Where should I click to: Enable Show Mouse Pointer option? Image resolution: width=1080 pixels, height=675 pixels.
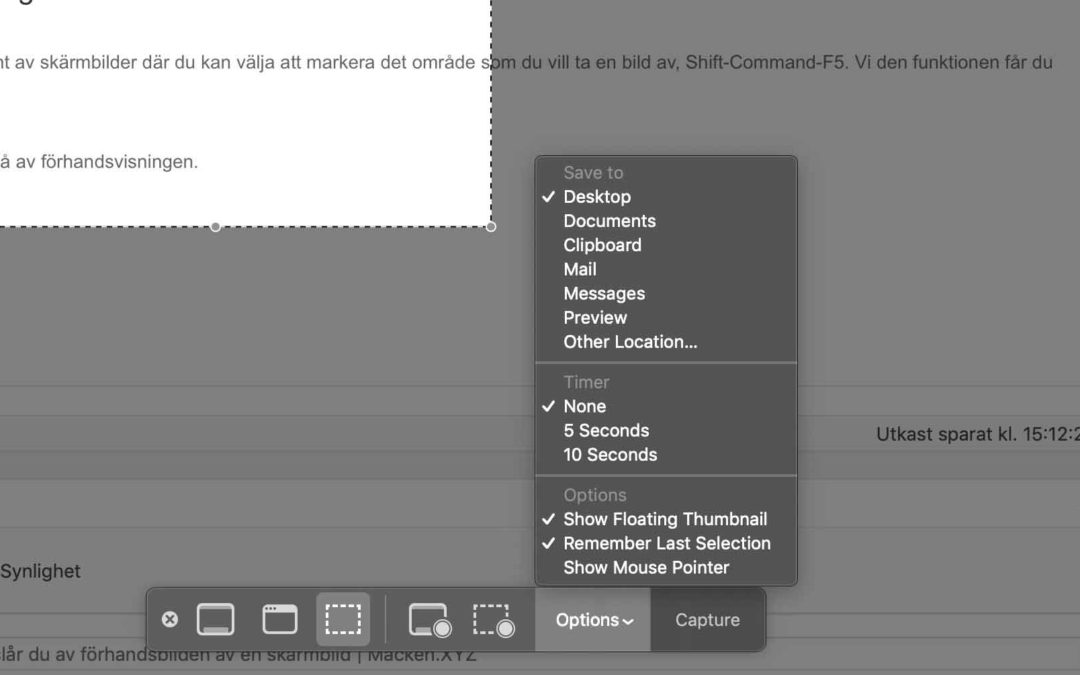pos(646,567)
